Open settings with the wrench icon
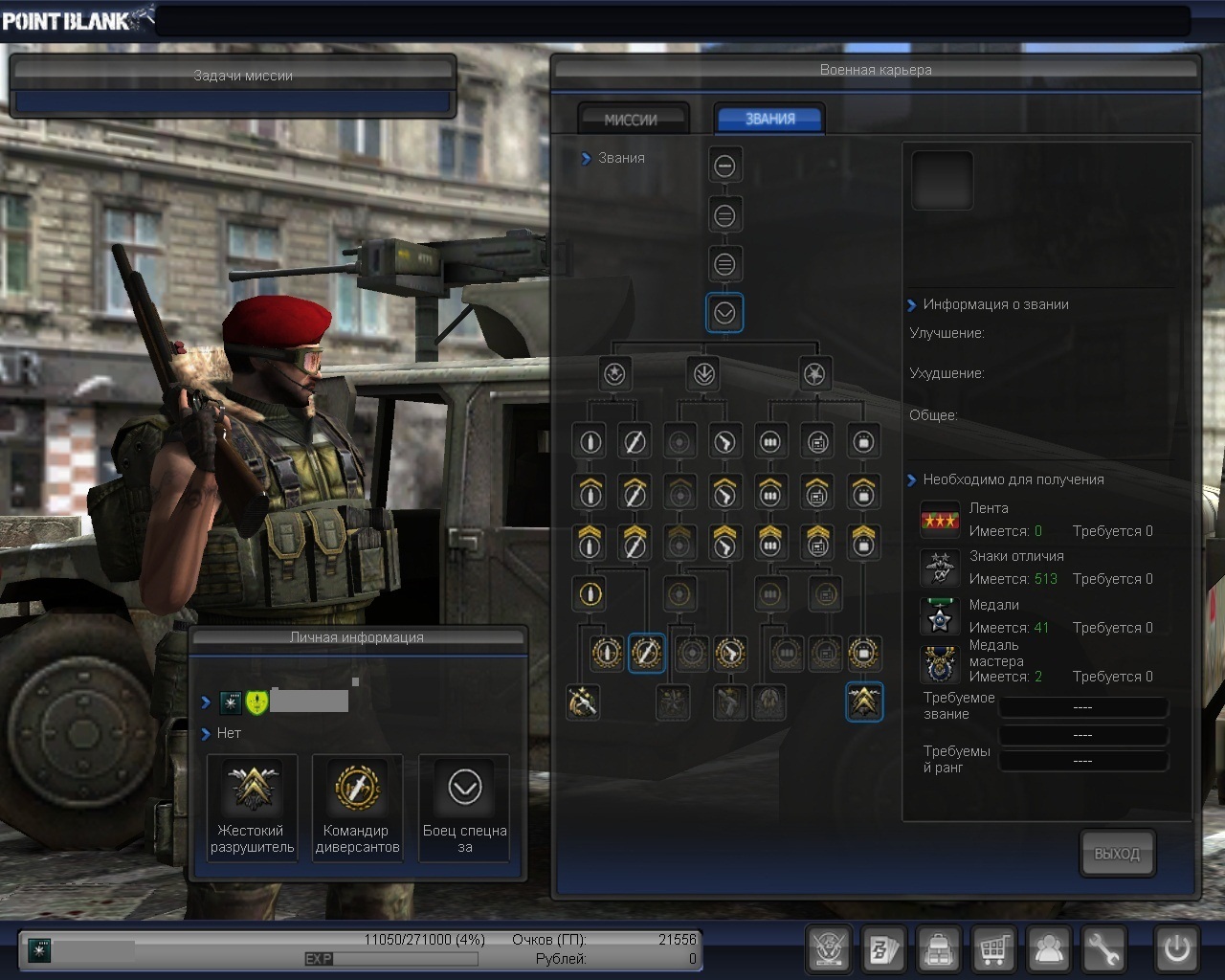The width and height of the screenshot is (1225, 980). (1103, 949)
